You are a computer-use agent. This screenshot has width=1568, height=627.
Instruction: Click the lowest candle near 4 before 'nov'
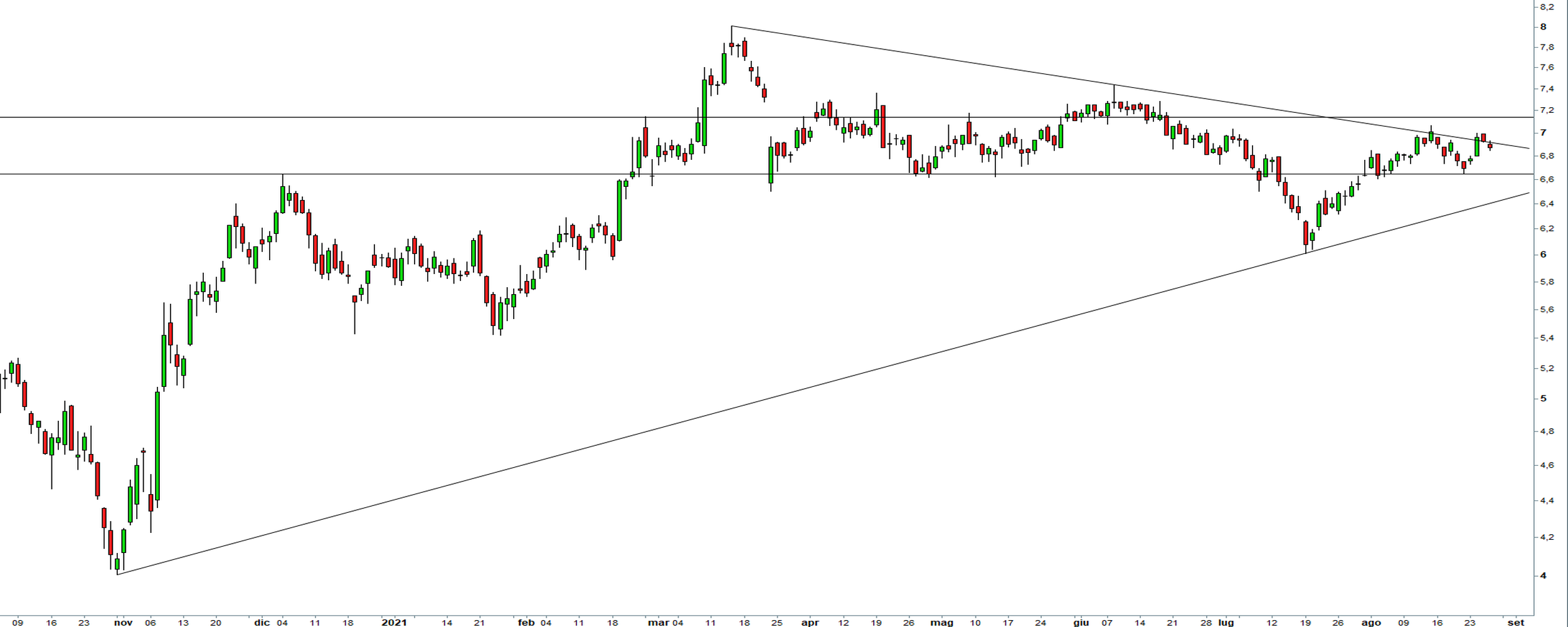[x=117, y=563]
